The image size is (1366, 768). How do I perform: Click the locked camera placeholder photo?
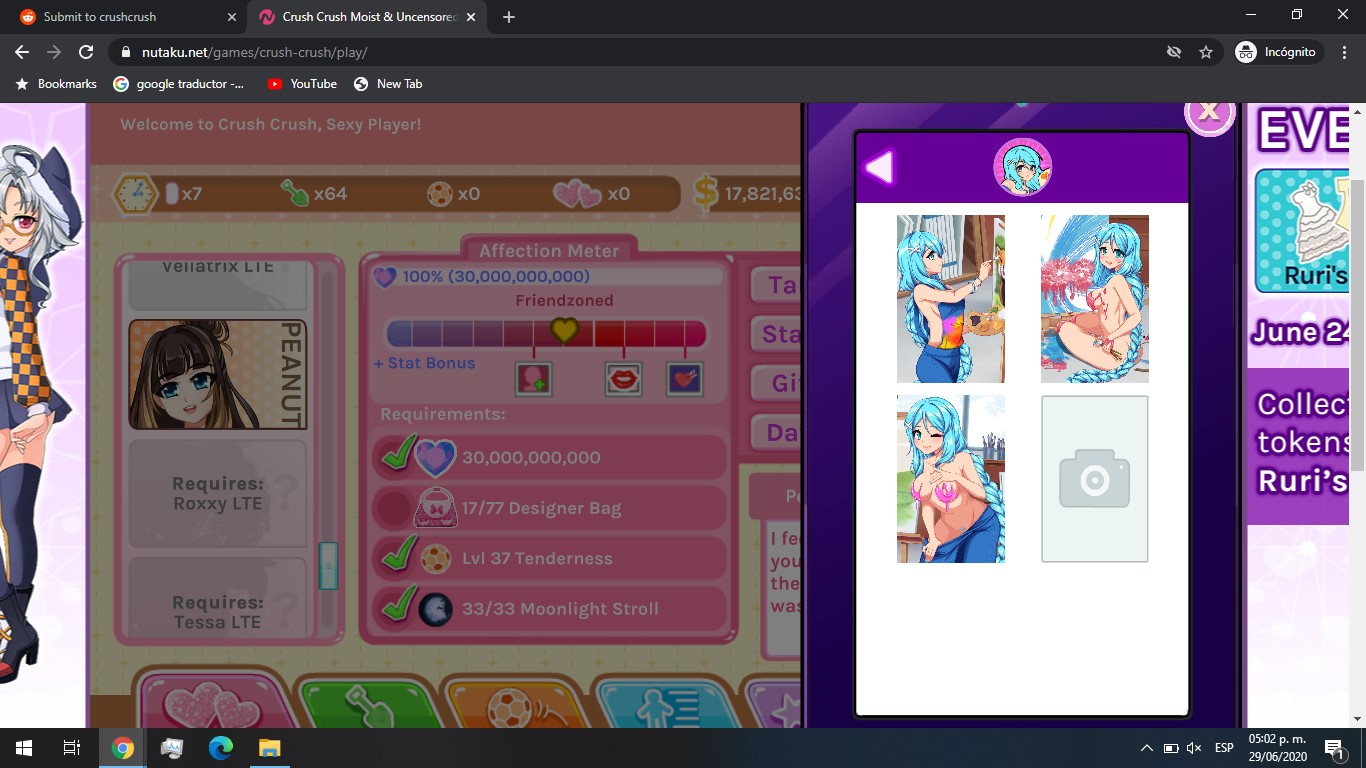pyautogui.click(x=1095, y=479)
